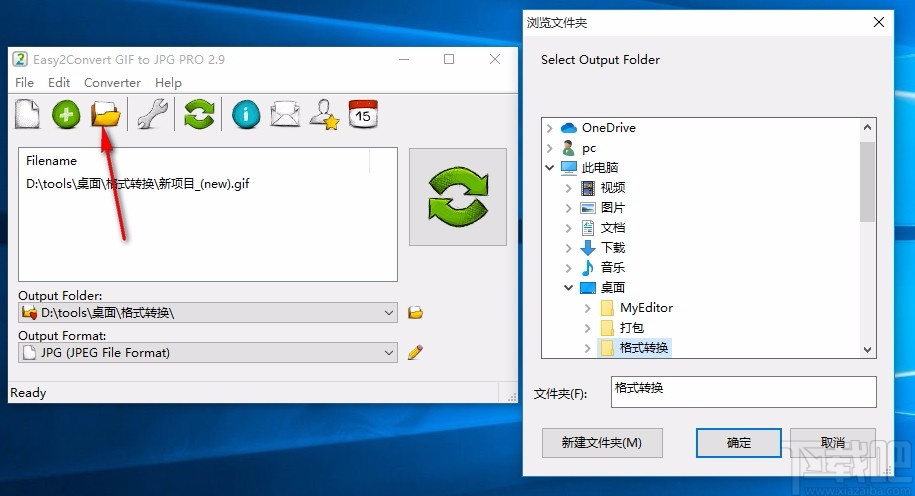915x496 pixels.
Task: Open the Help menu
Action: pos(168,83)
